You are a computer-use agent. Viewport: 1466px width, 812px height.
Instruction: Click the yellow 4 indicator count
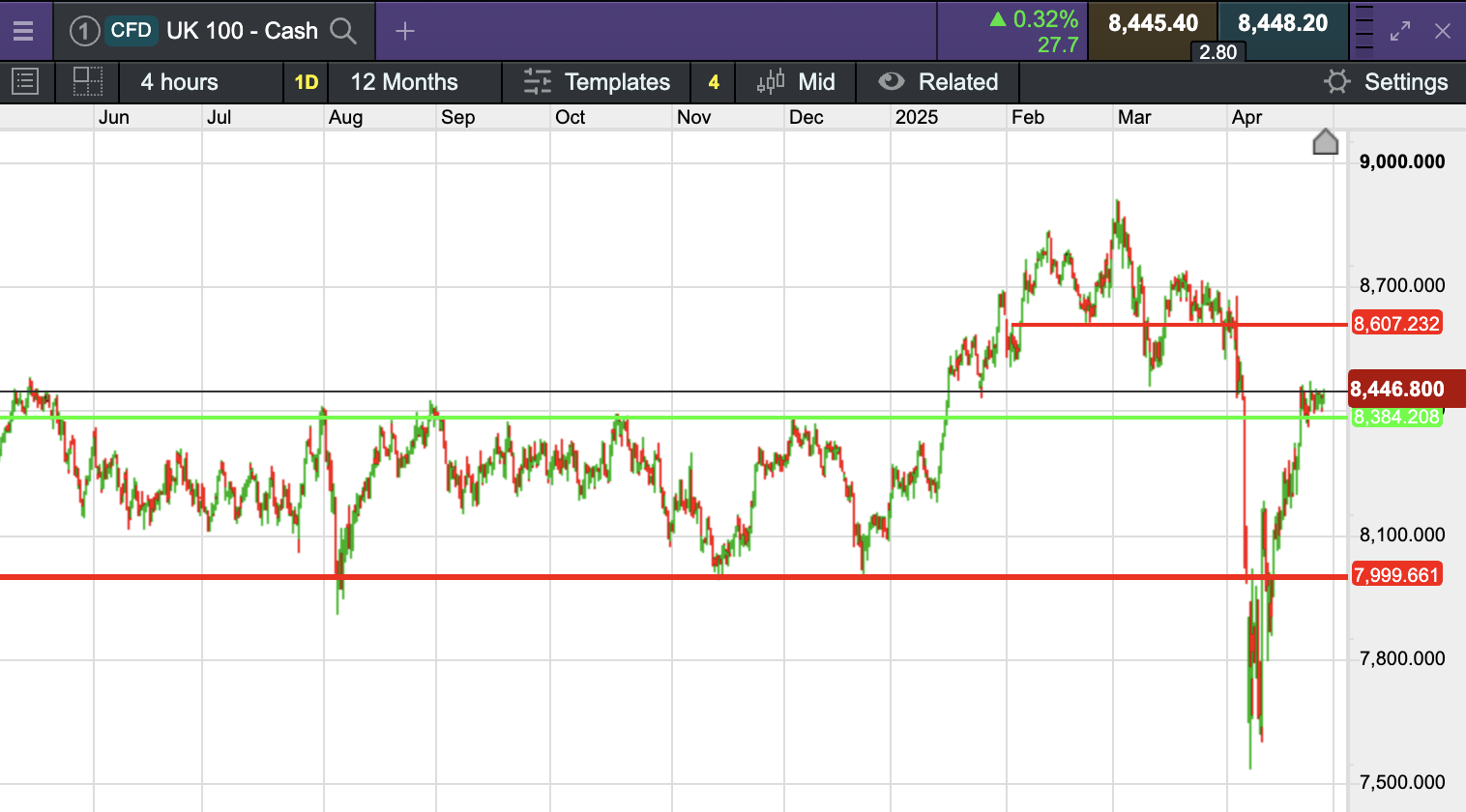click(x=714, y=82)
